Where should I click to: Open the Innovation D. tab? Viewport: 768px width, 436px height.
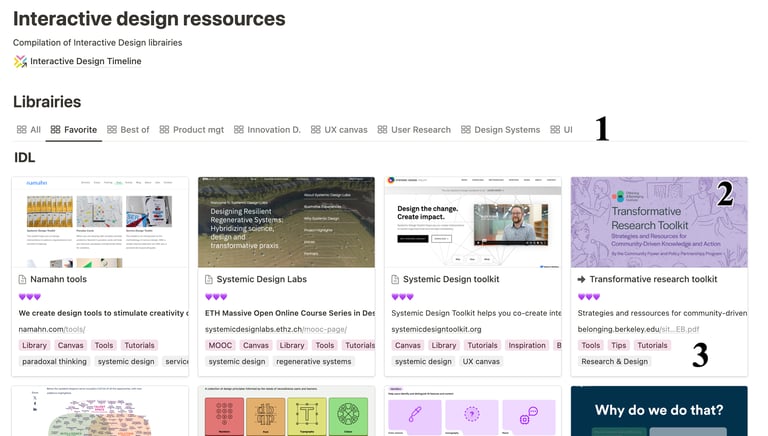[267, 130]
